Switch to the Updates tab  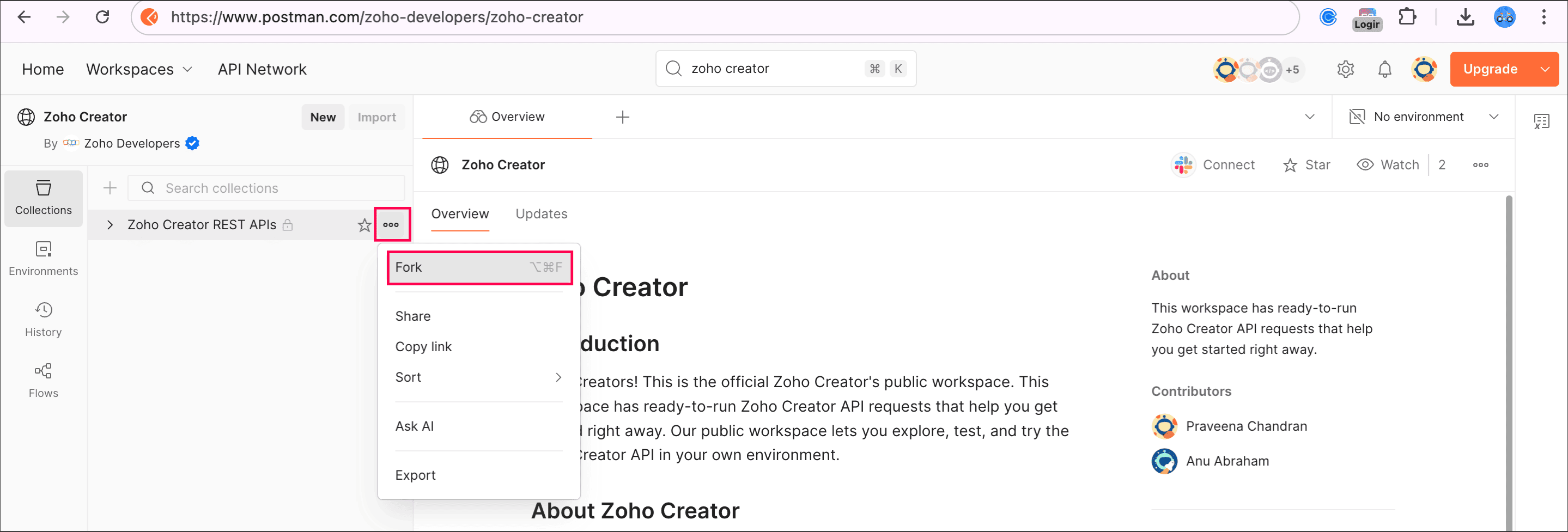(x=541, y=214)
